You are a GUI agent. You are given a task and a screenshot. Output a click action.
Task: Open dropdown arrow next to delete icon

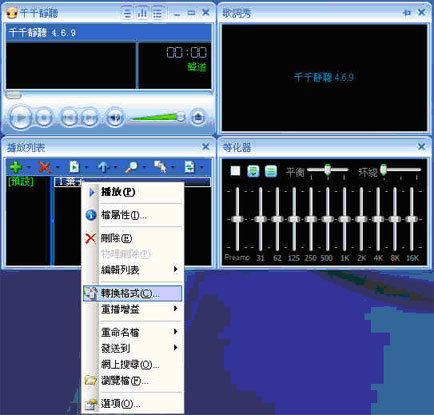(x=58, y=167)
